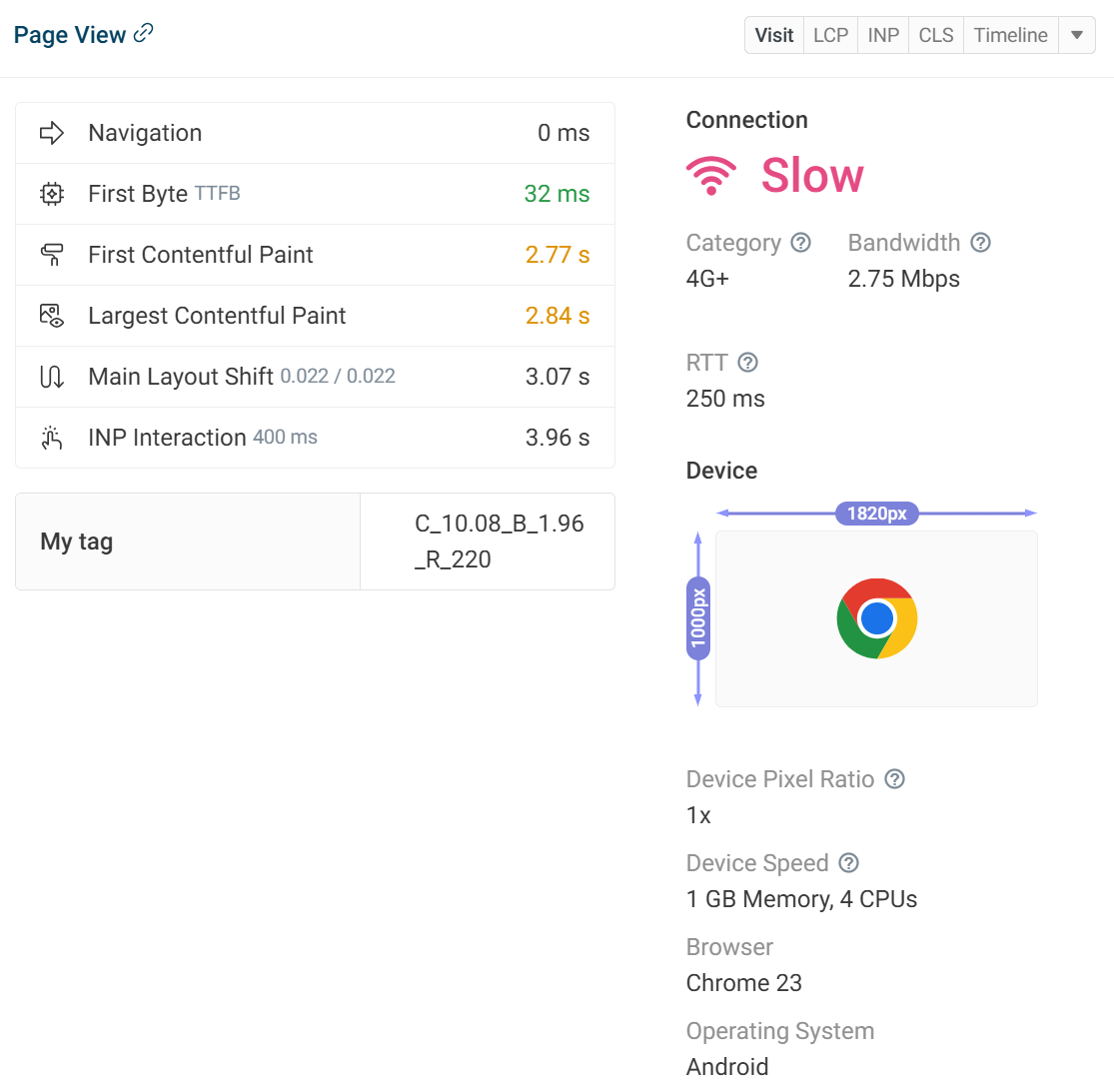Viewport: 1114px width, 1092px height.
Task: Switch to the LCP tab
Action: click(830, 35)
